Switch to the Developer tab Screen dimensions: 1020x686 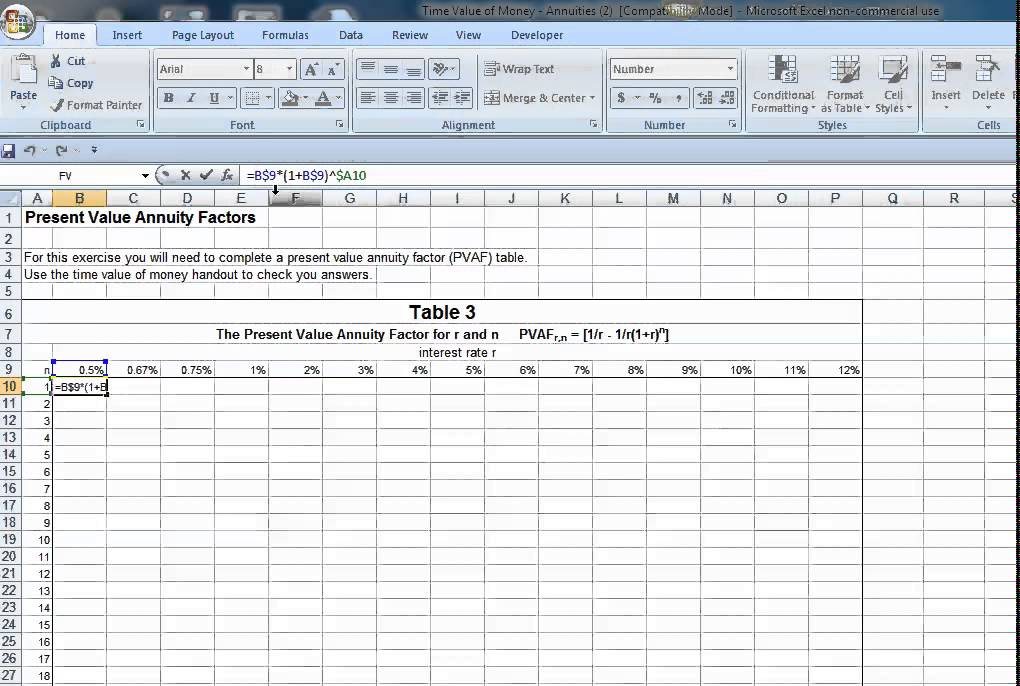pyautogui.click(x=537, y=35)
